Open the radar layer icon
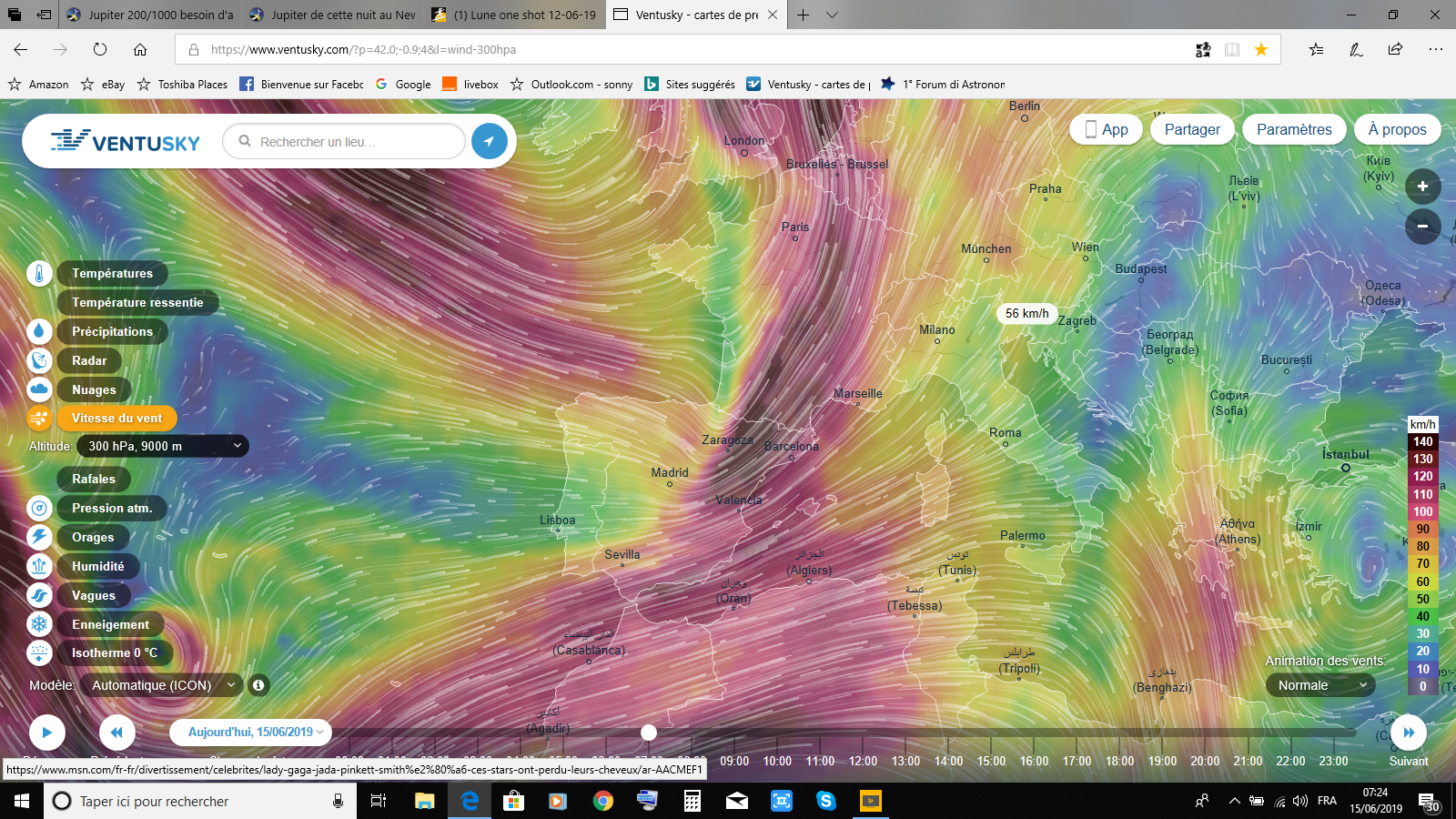The height and width of the screenshot is (819, 1456). [x=39, y=360]
